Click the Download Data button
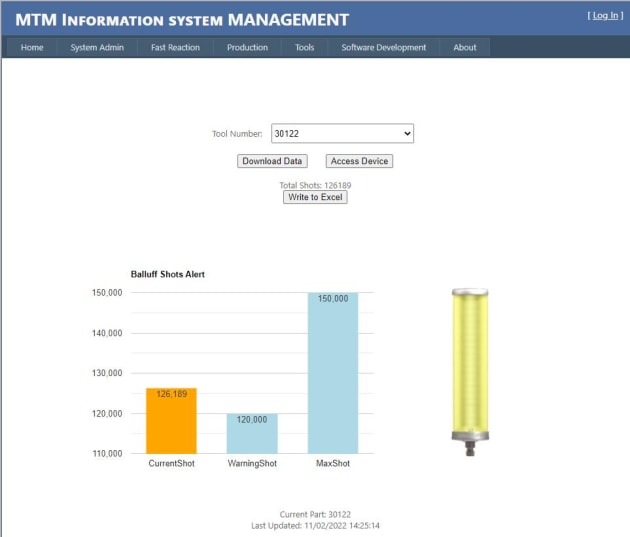 coord(272,161)
